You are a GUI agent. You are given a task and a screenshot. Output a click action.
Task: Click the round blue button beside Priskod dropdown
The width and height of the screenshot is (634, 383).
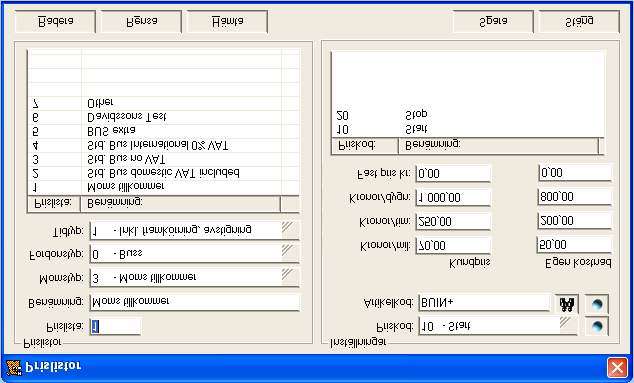click(x=597, y=326)
